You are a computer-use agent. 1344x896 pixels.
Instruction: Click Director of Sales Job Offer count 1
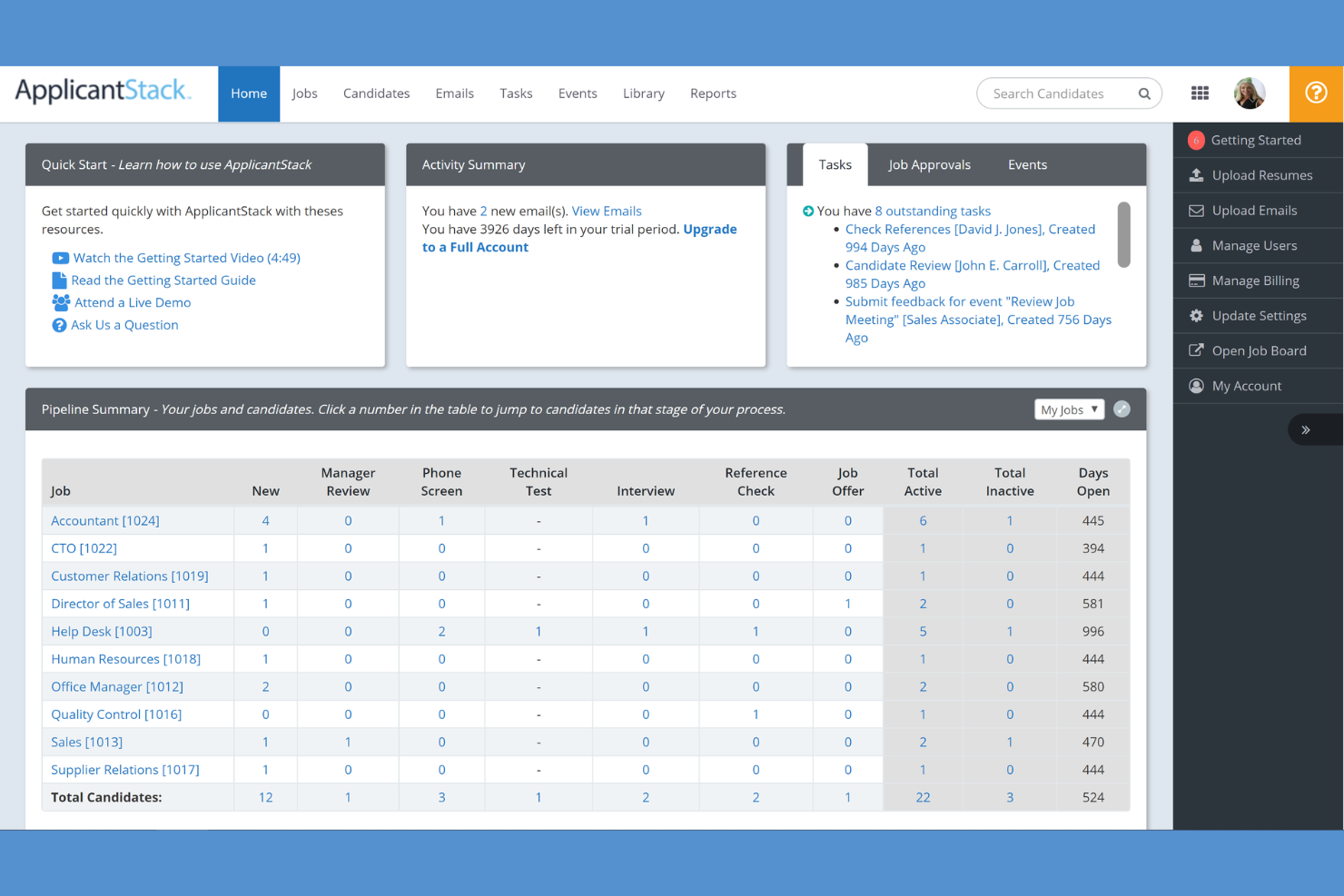point(848,604)
